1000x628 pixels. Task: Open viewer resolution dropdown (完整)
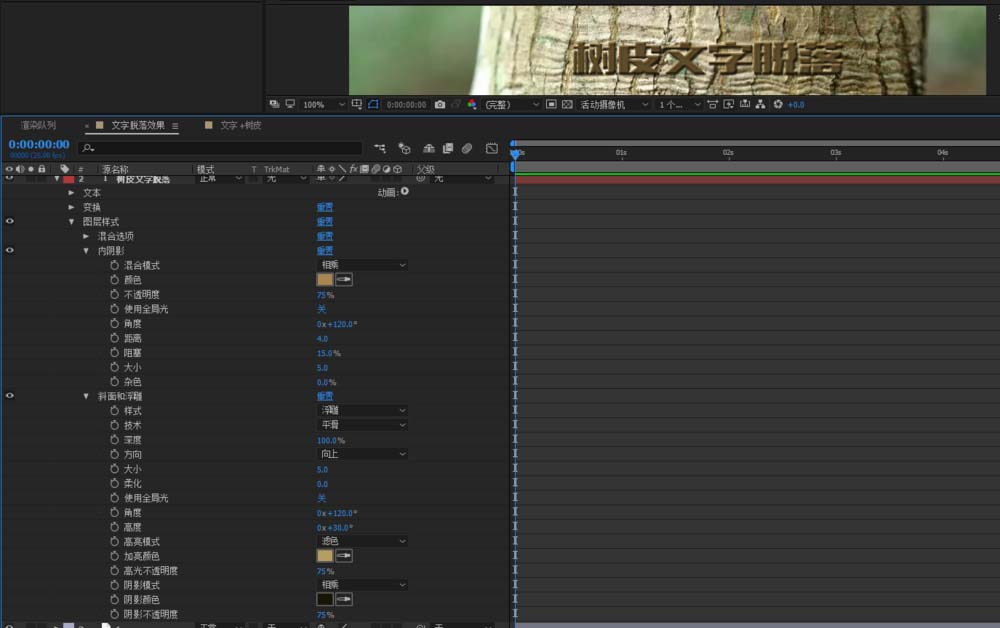511,105
